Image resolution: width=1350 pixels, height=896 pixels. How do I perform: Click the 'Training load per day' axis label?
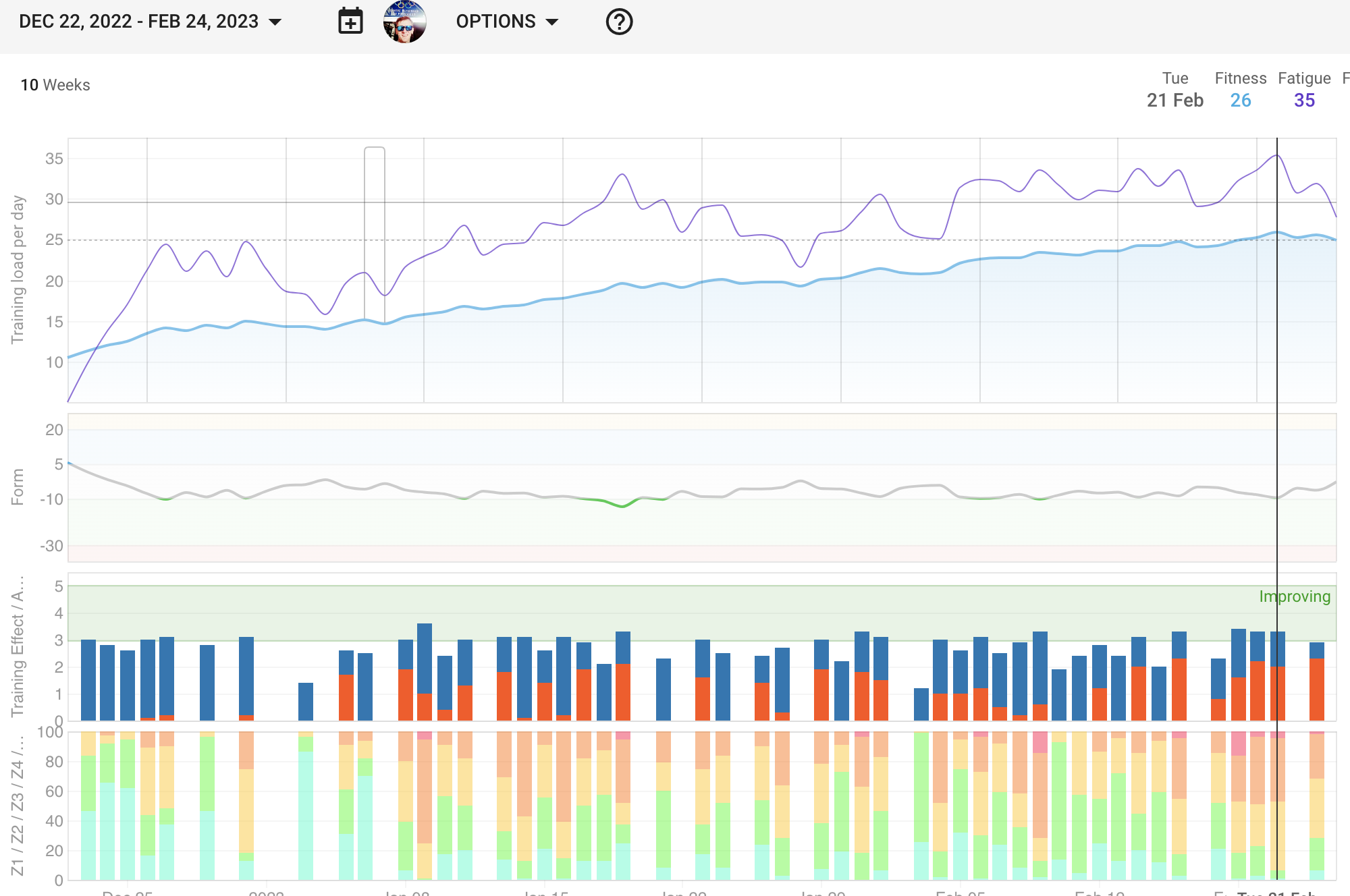coord(18,270)
